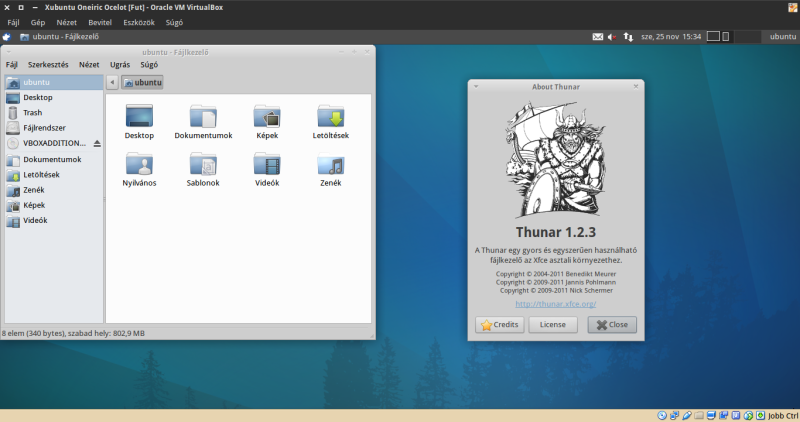Open Zenék bookmark in the sidebar
The image size is (800, 422).
[54, 190]
